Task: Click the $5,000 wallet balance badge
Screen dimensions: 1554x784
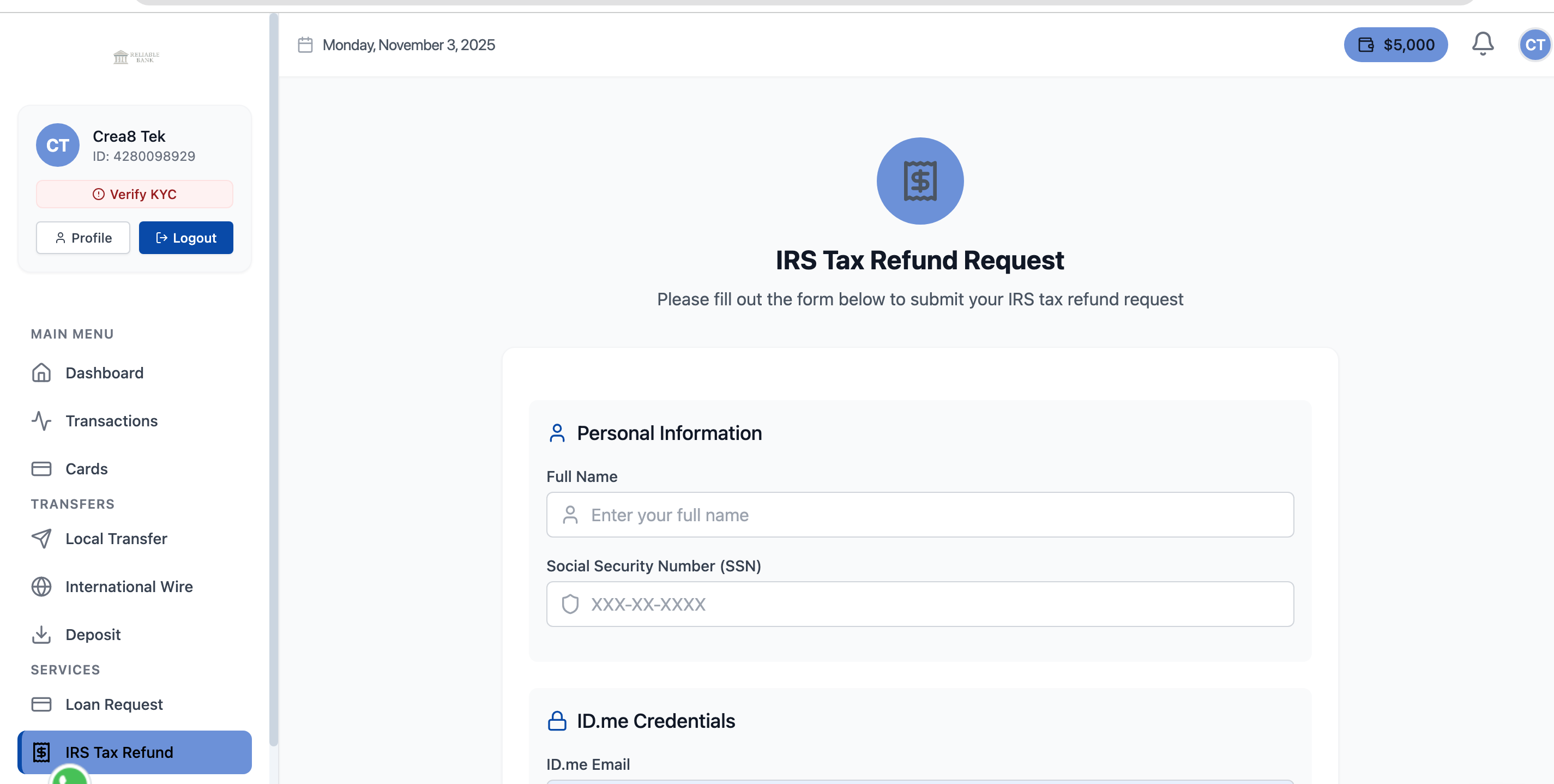Action: point(1395,45)
